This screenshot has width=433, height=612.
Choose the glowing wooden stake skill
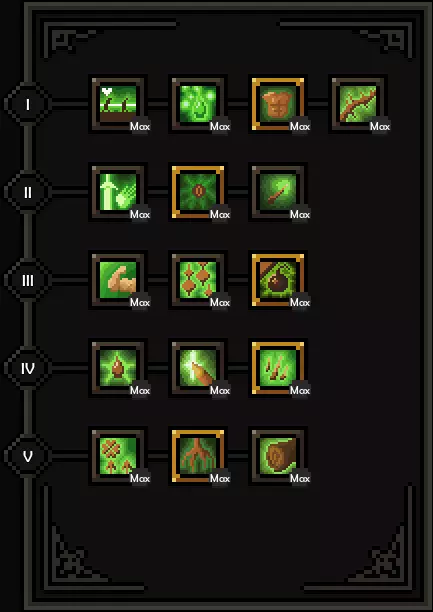pyautogui.click(x=198, y=368)
